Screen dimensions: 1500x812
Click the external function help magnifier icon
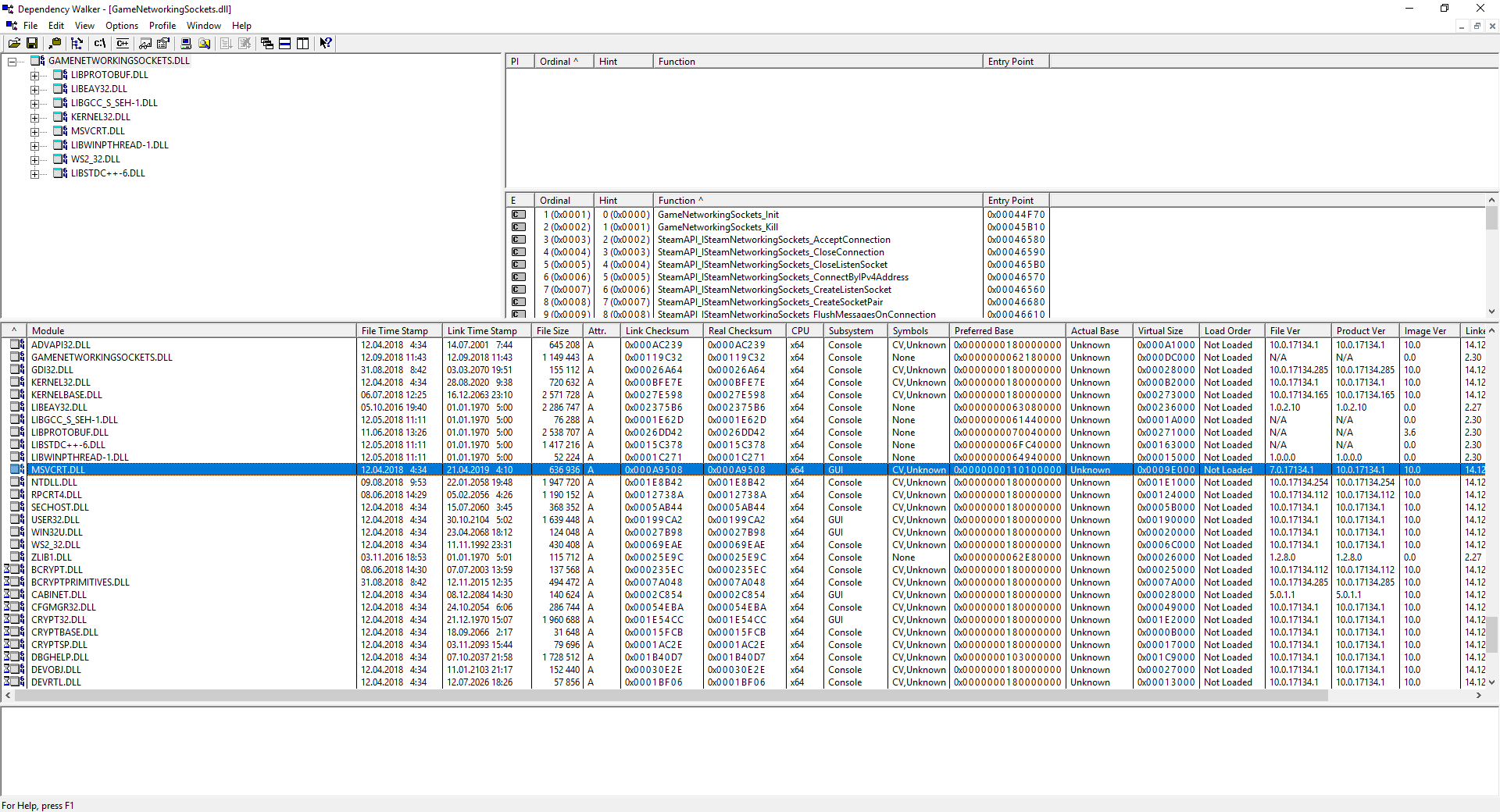205,43
